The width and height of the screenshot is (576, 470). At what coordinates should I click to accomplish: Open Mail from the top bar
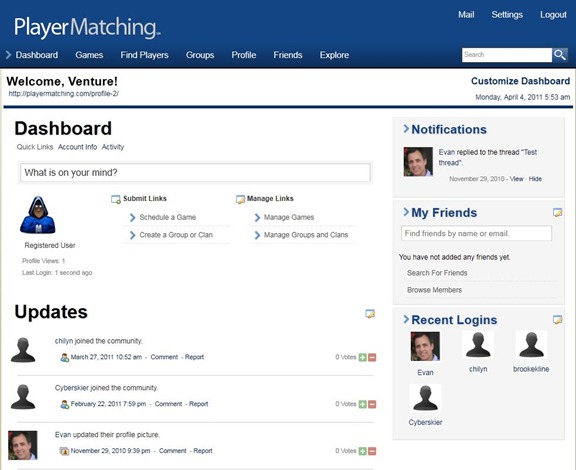pyautogui.click(x=466, y=15)
